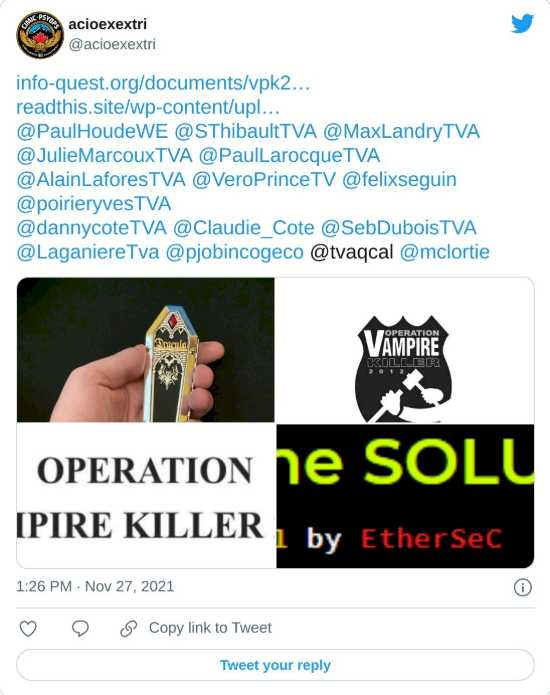Click the chain link icon
The width and height of the screenshot is (550, 695).
(x=129, y=629)
